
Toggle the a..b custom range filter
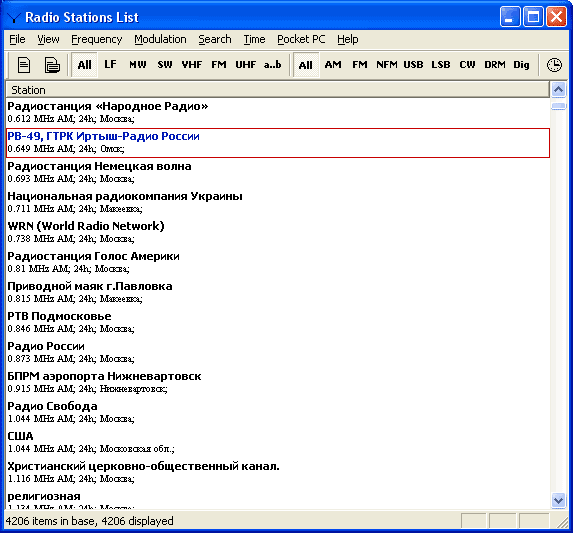point(273,65)
